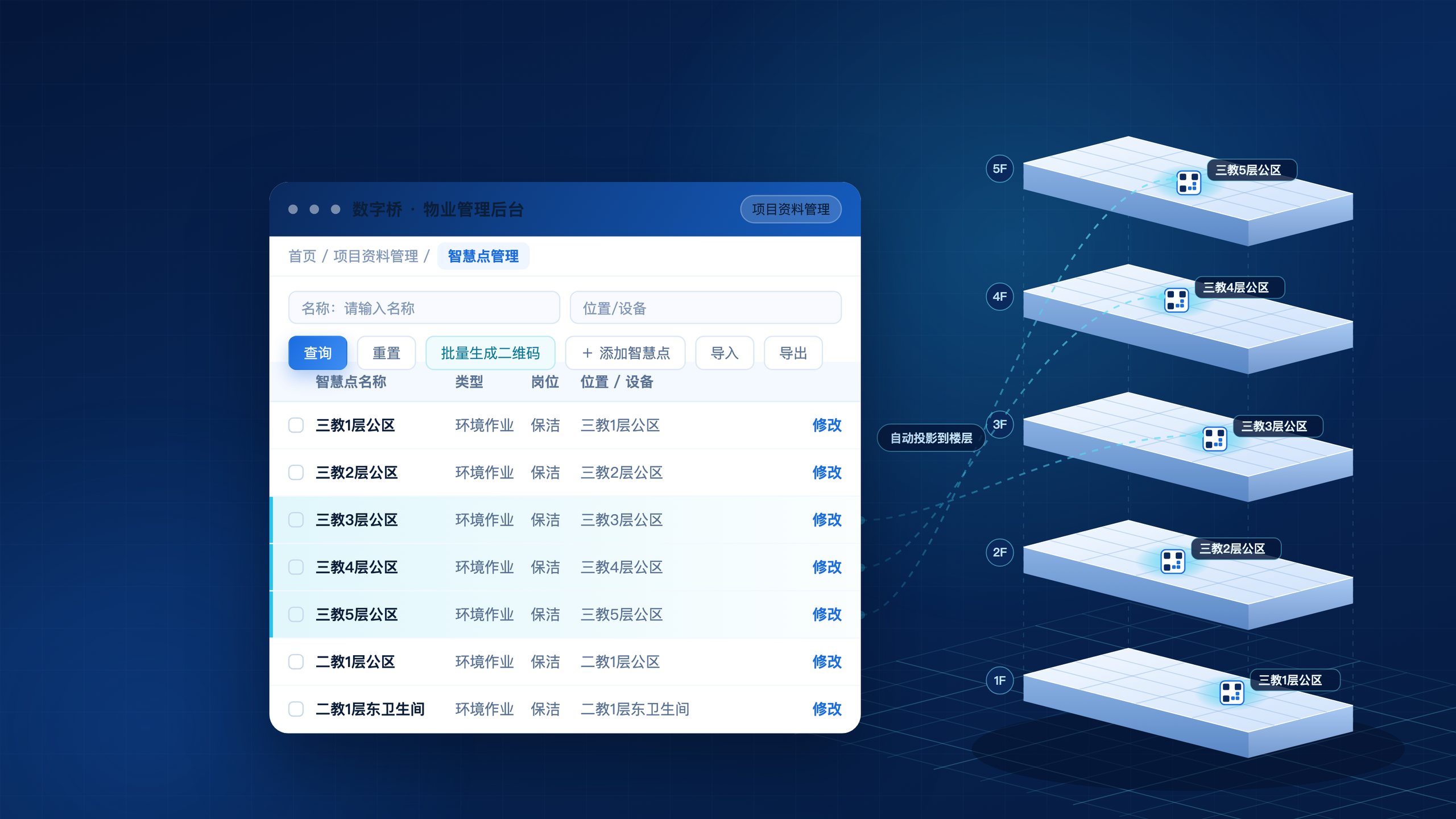This screenshot has height=819, width=1456.
Task: Click the 重置 button
Action: click(x=386, y=353)
